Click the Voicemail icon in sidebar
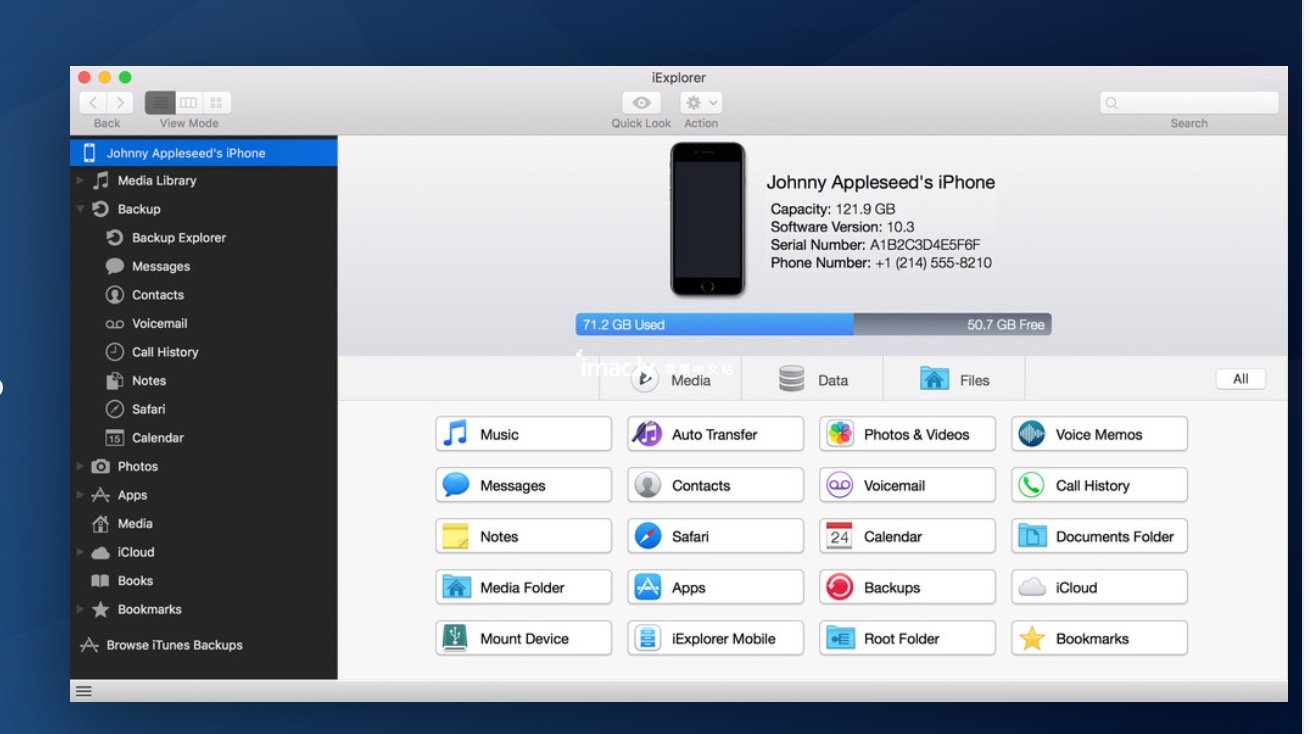Image resolution: width=1310 pixels, height=734 pixels. 115,324
